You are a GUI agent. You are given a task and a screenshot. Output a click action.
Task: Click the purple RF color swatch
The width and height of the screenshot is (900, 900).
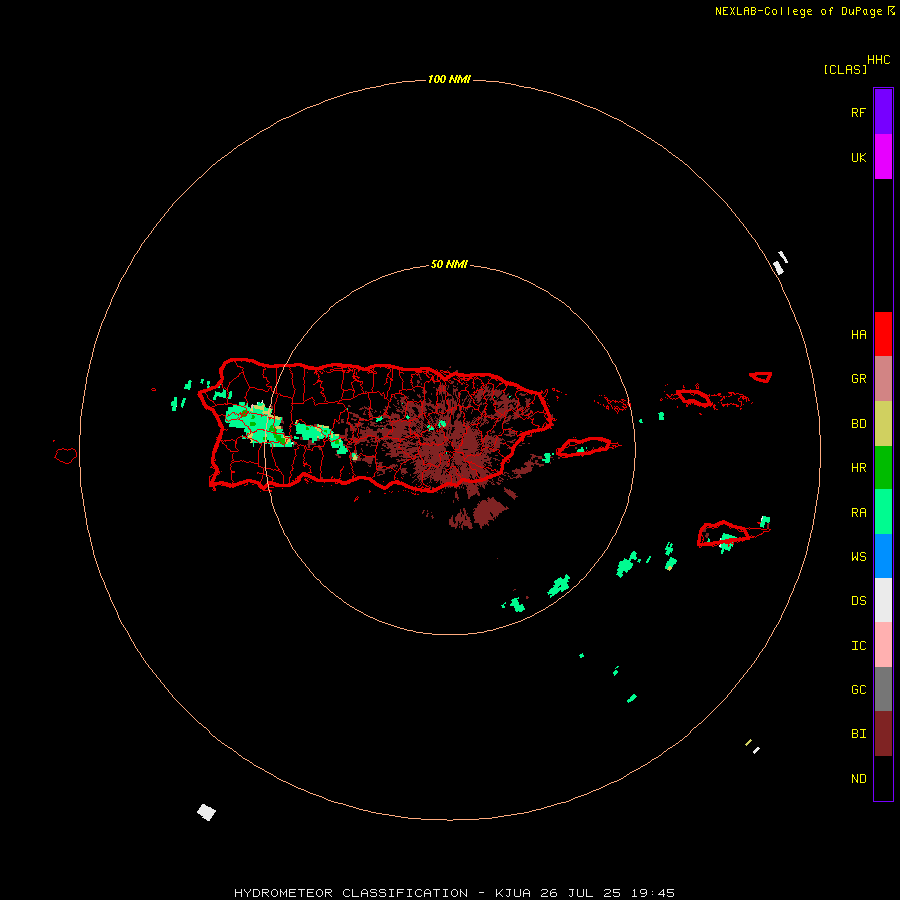pyautogui.click(x=883, y=111)
